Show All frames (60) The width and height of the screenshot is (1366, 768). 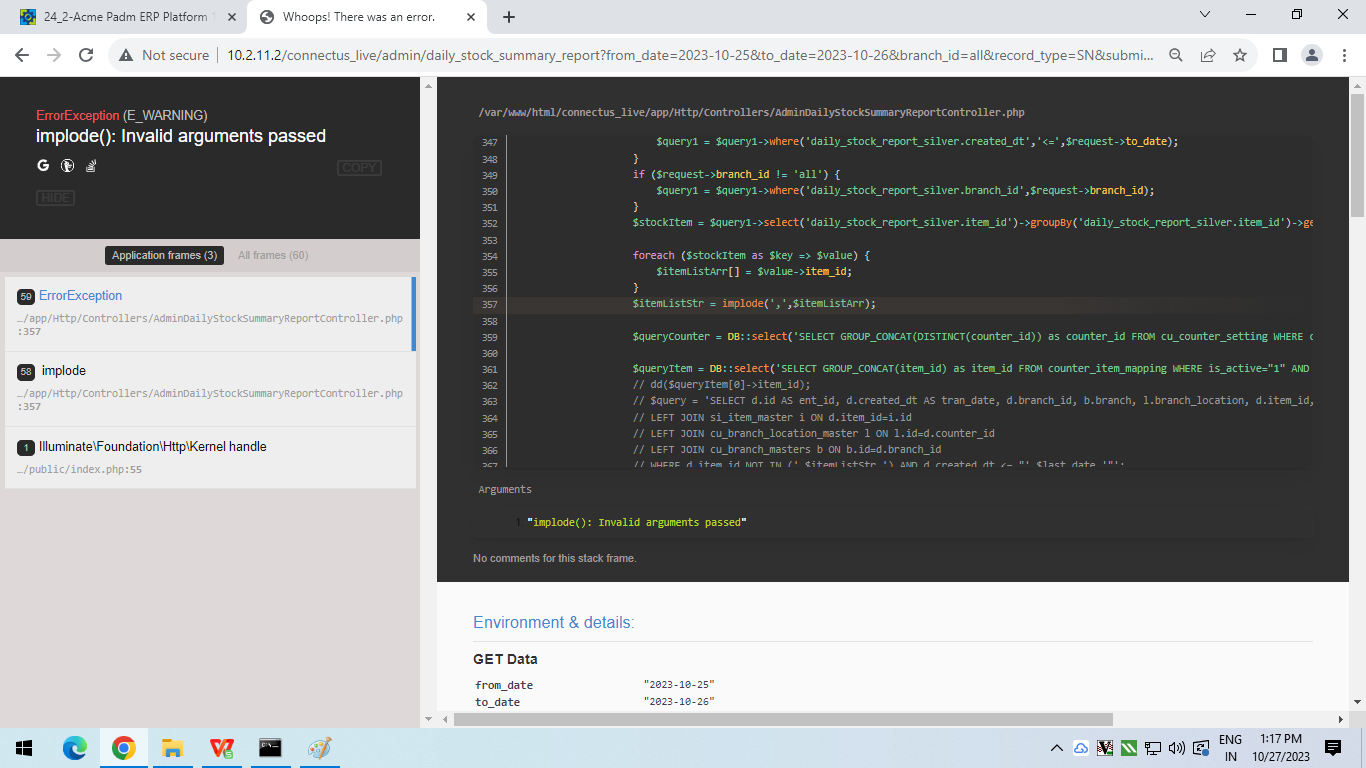273,256
